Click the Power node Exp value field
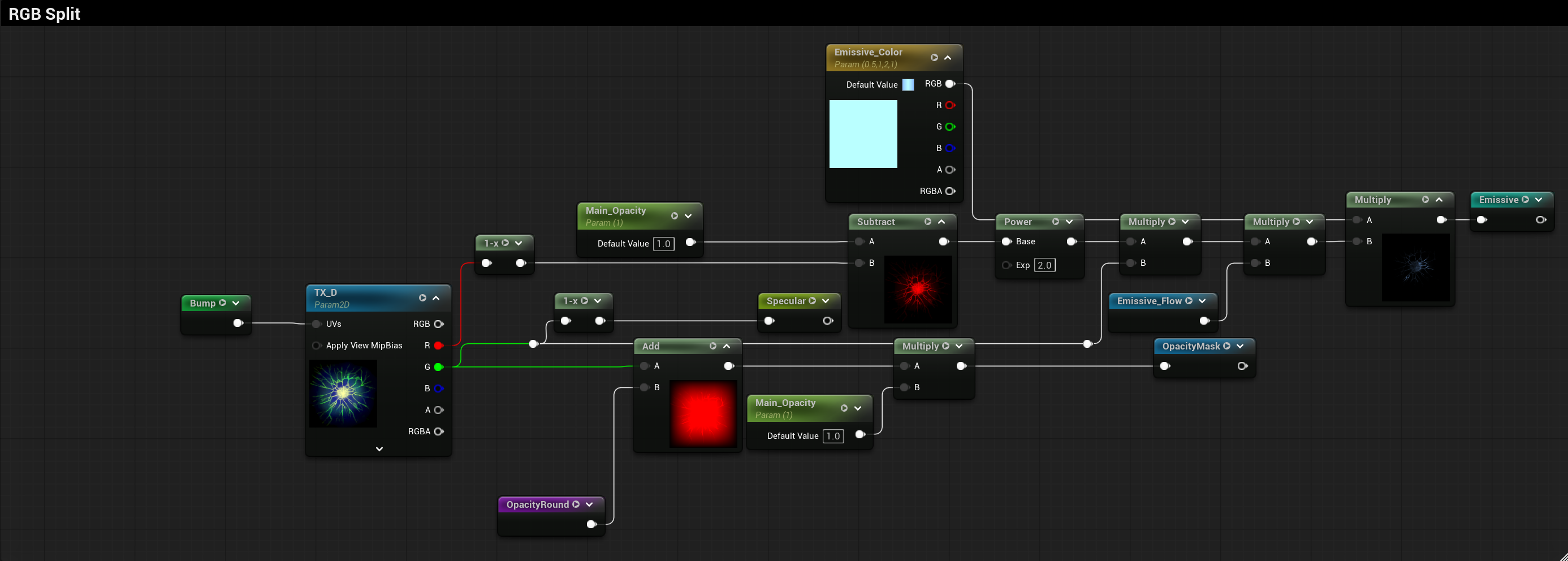The image size is (1568, 561). pyautogui.click(x=1044, y=265)
